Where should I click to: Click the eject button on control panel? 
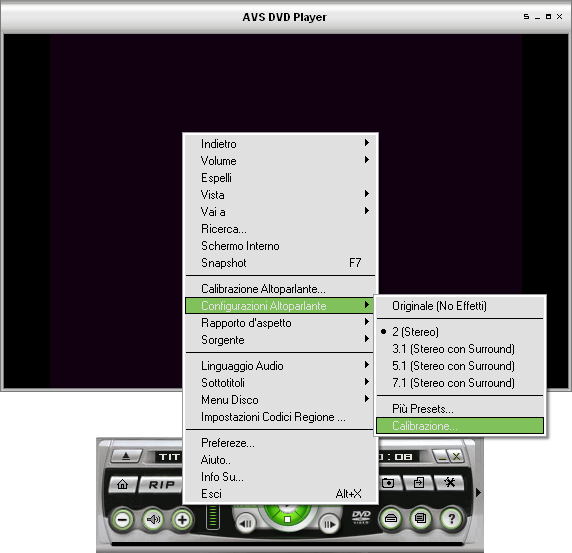coord(126,456)
